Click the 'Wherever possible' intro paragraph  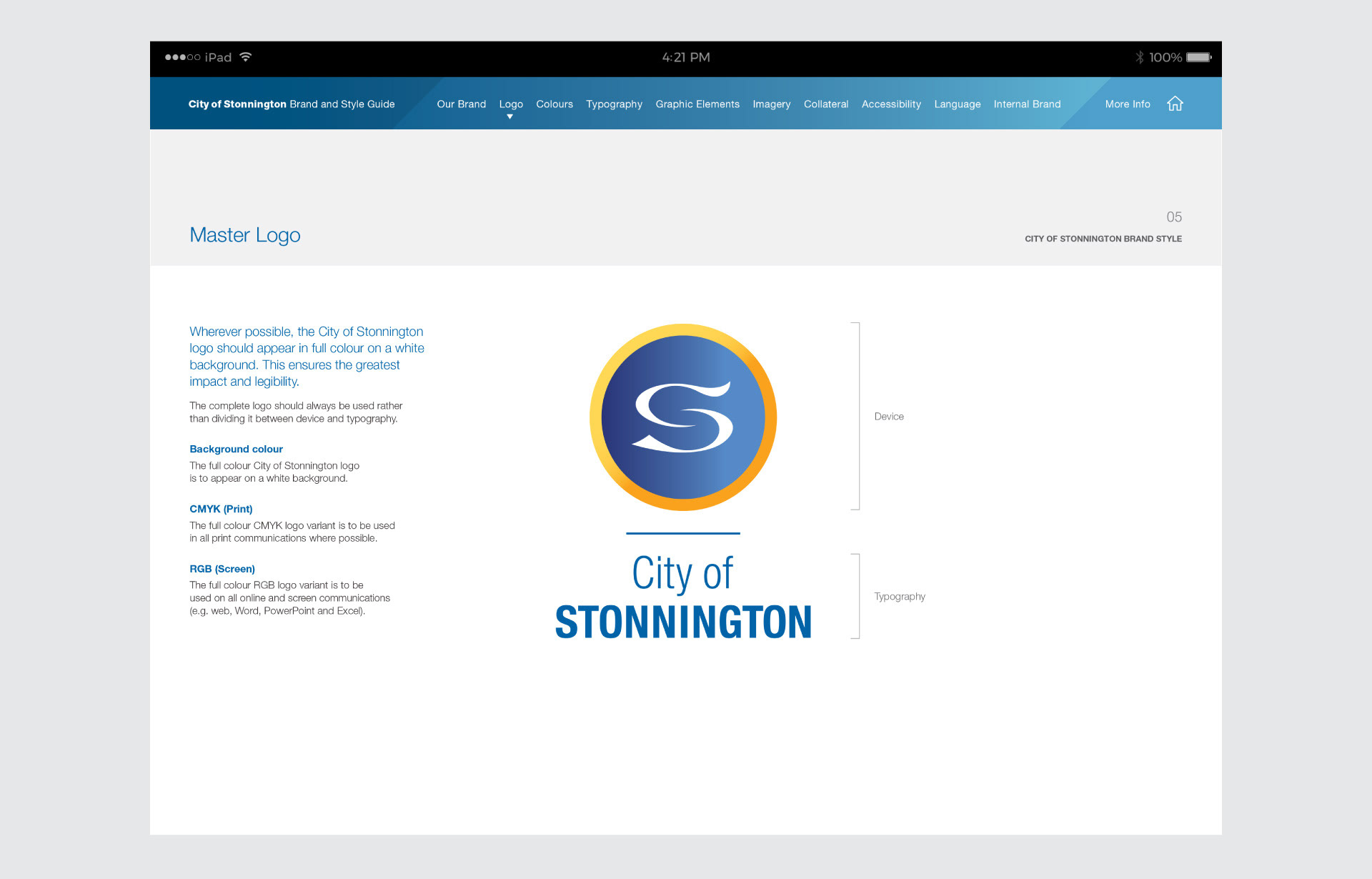point(307,357)
